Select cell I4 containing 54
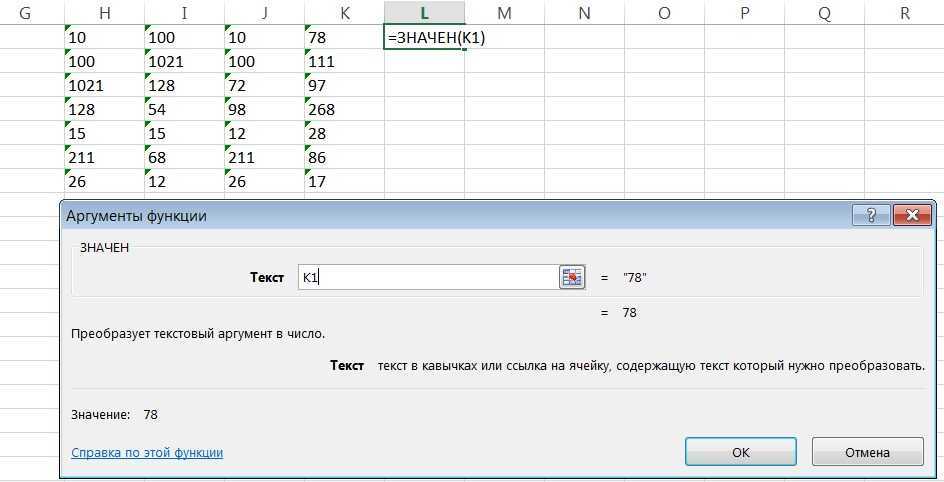The image size is (944, 482). 184,110
